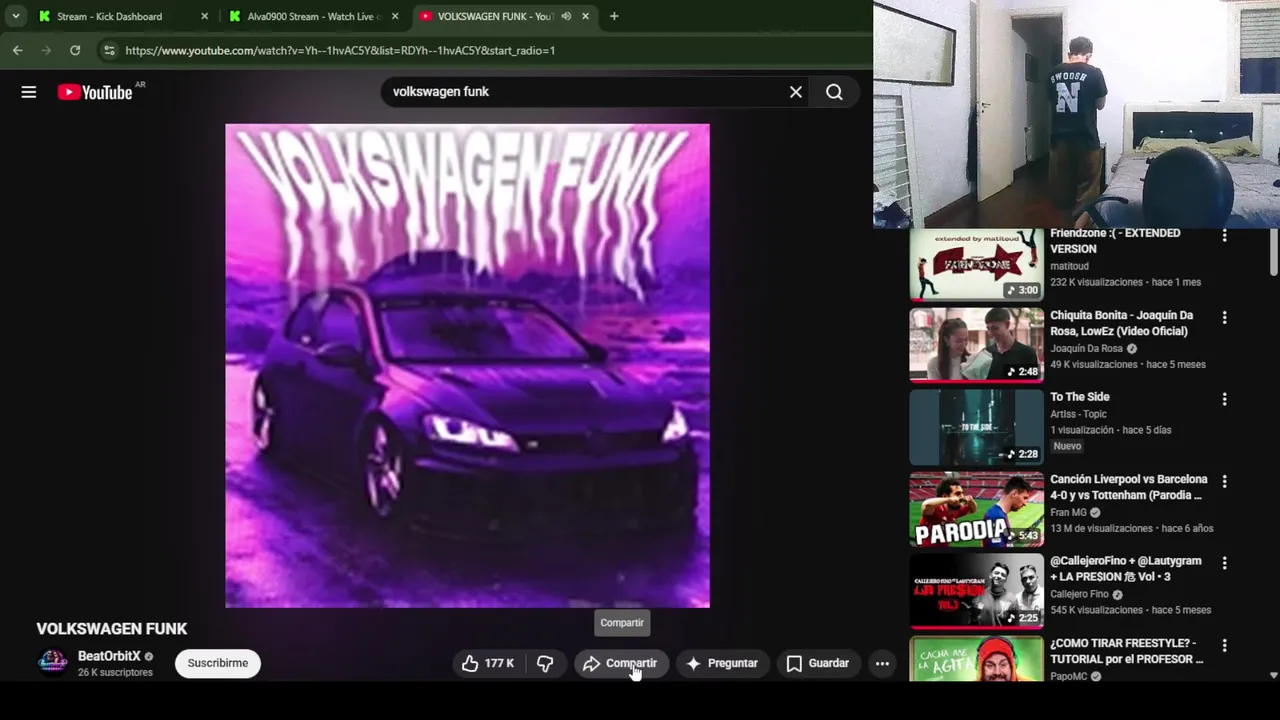Open BeatOrbitX channel avatar
Screen dimensions: 1280x720
[x=52, y=663]
